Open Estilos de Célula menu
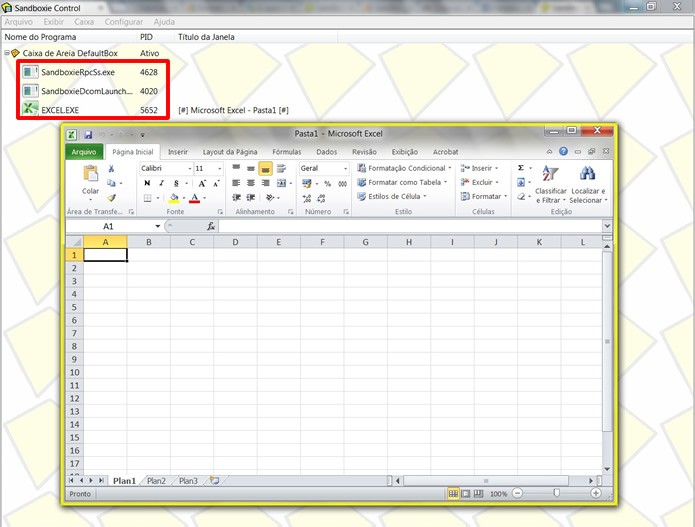This screenshot has width=695, height=527. coord(392,196)
